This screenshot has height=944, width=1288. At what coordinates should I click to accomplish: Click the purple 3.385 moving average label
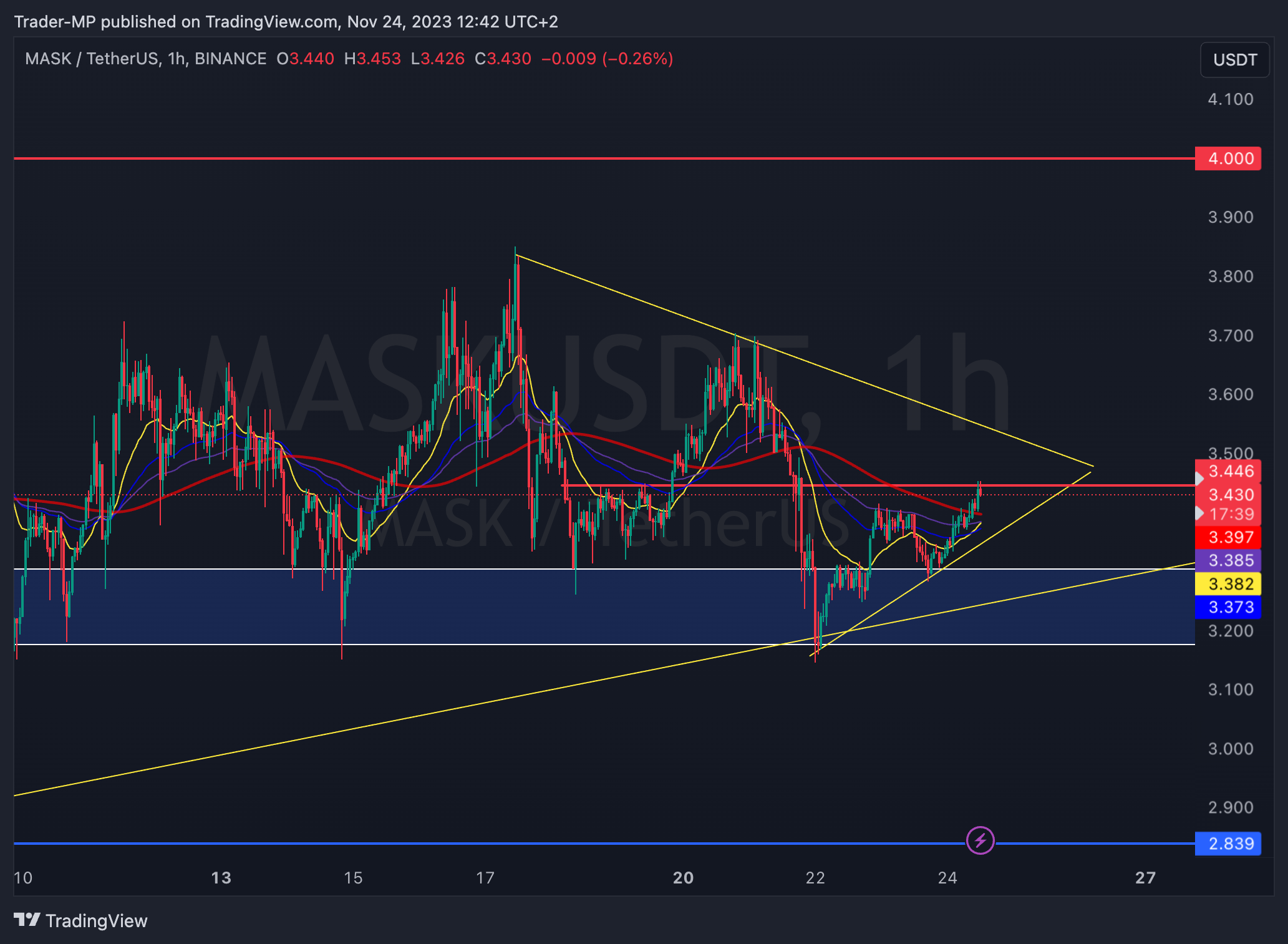1227,560
